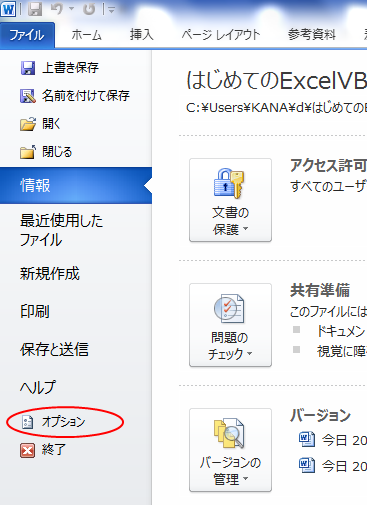
Task: Expand the 問題のチェック dropdown arrow
Action: (249, 353)
